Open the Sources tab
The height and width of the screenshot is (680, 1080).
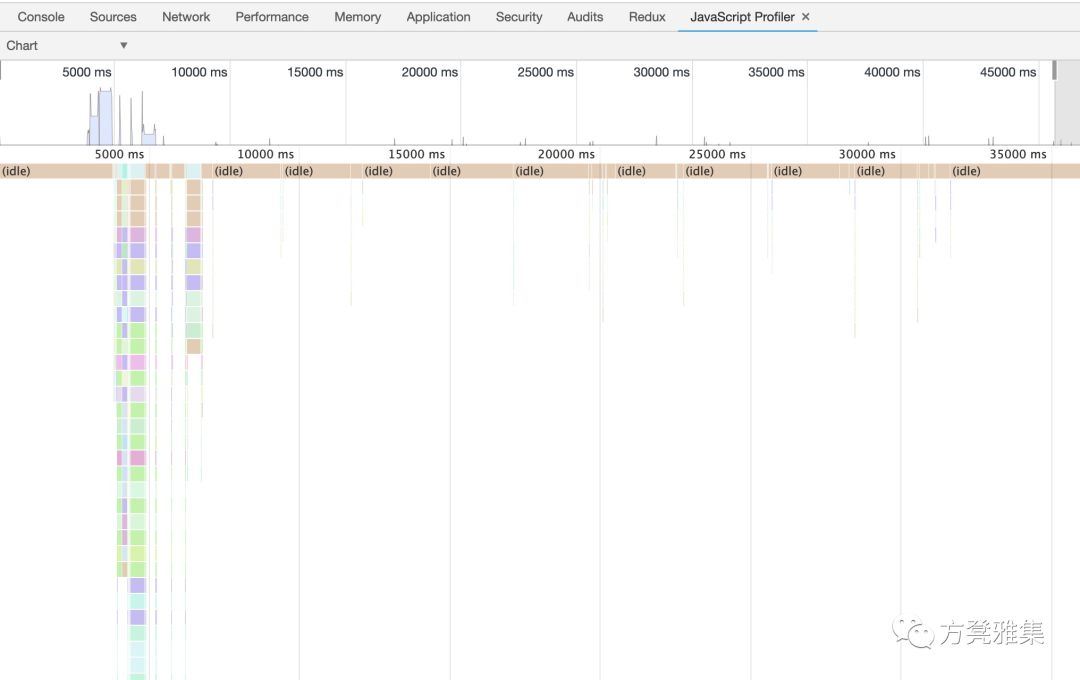click(x=113, y=17)
